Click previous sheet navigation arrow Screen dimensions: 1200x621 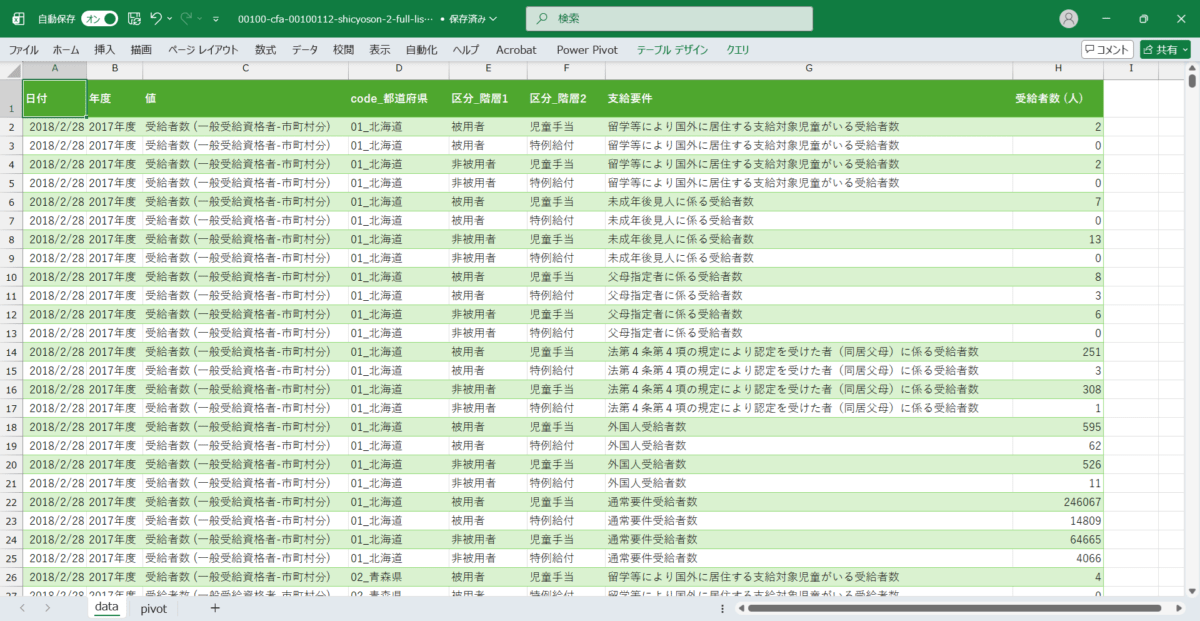[x=20, y=608]
